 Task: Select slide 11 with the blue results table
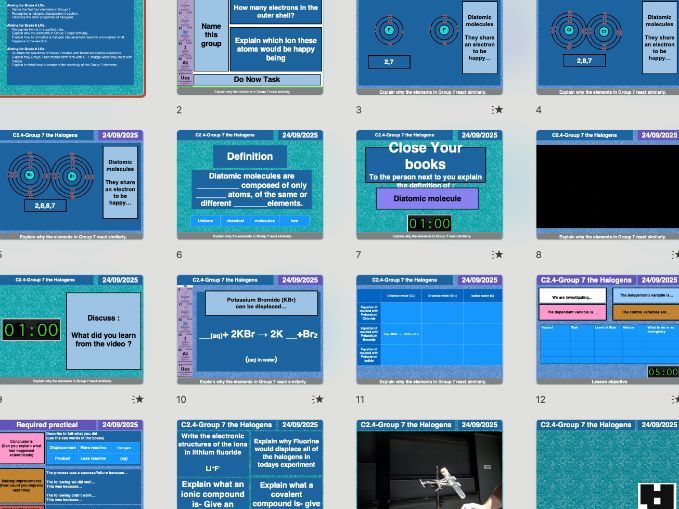(429, 329)
